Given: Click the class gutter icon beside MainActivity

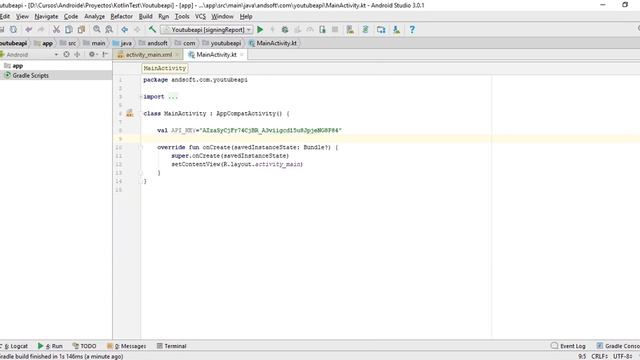Looking at the screenshot, I should (130, 113).
